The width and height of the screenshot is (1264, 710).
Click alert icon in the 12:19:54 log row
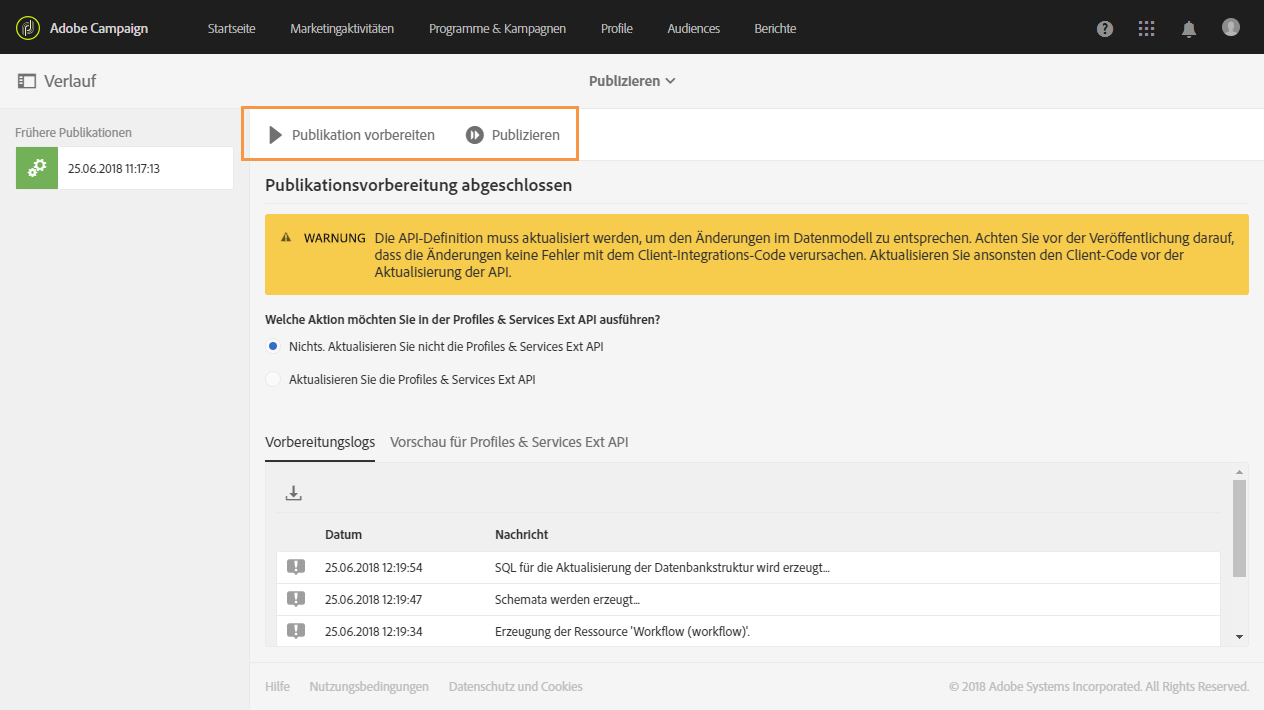(x=296, y=567)
